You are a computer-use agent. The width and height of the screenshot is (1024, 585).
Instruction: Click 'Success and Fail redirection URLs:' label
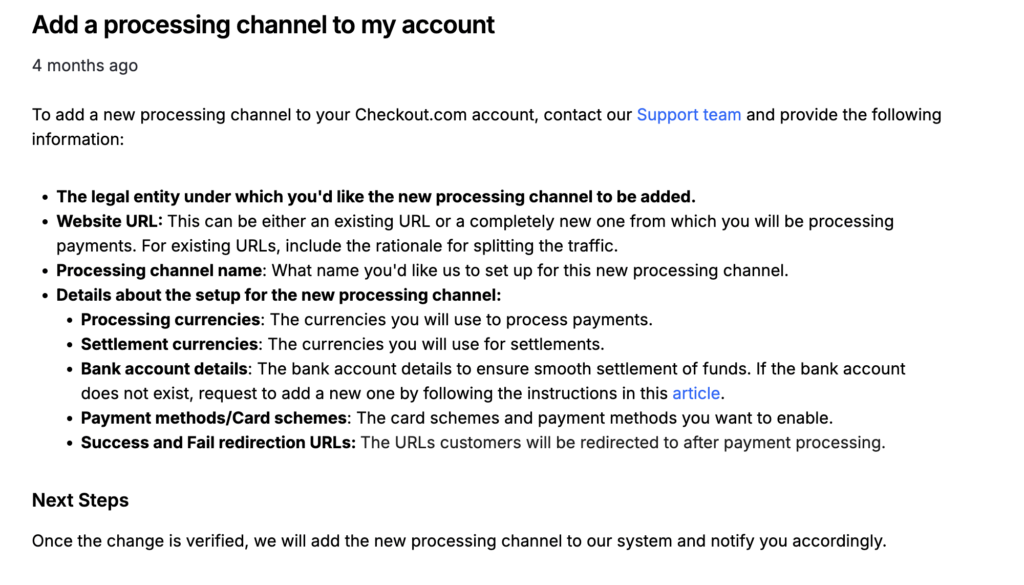click(218, 442)
